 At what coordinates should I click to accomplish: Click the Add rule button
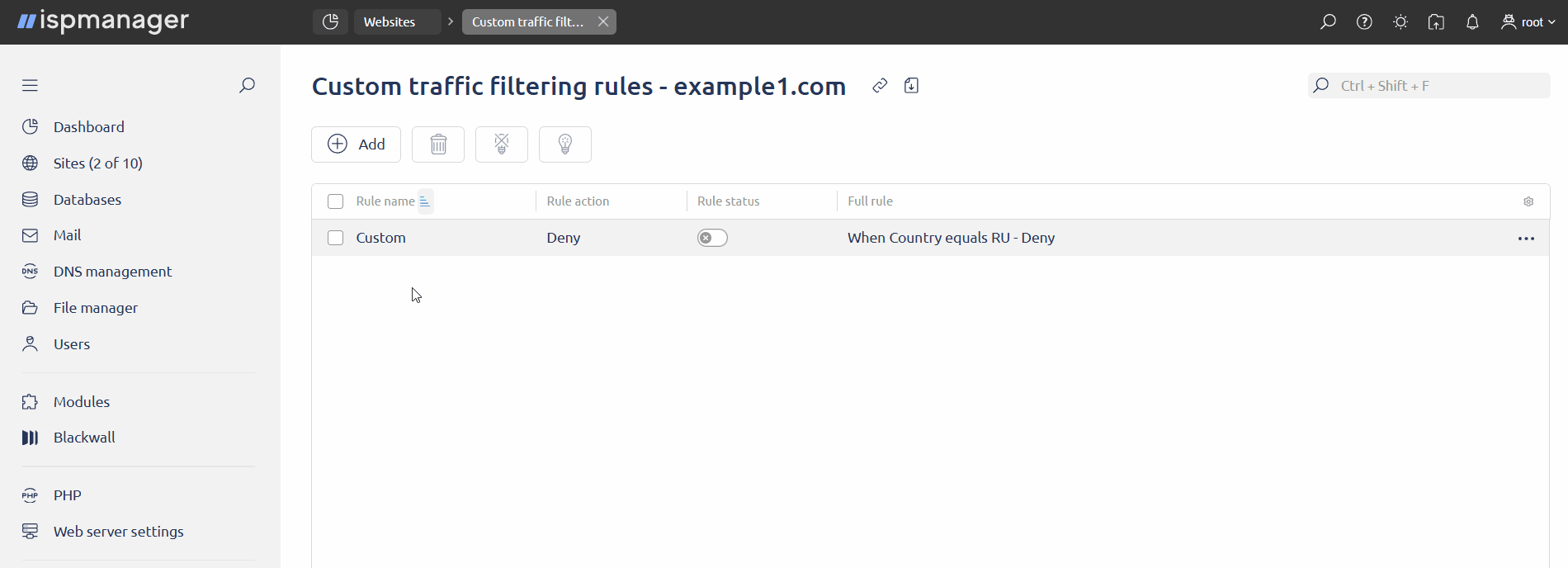point(356,144)
